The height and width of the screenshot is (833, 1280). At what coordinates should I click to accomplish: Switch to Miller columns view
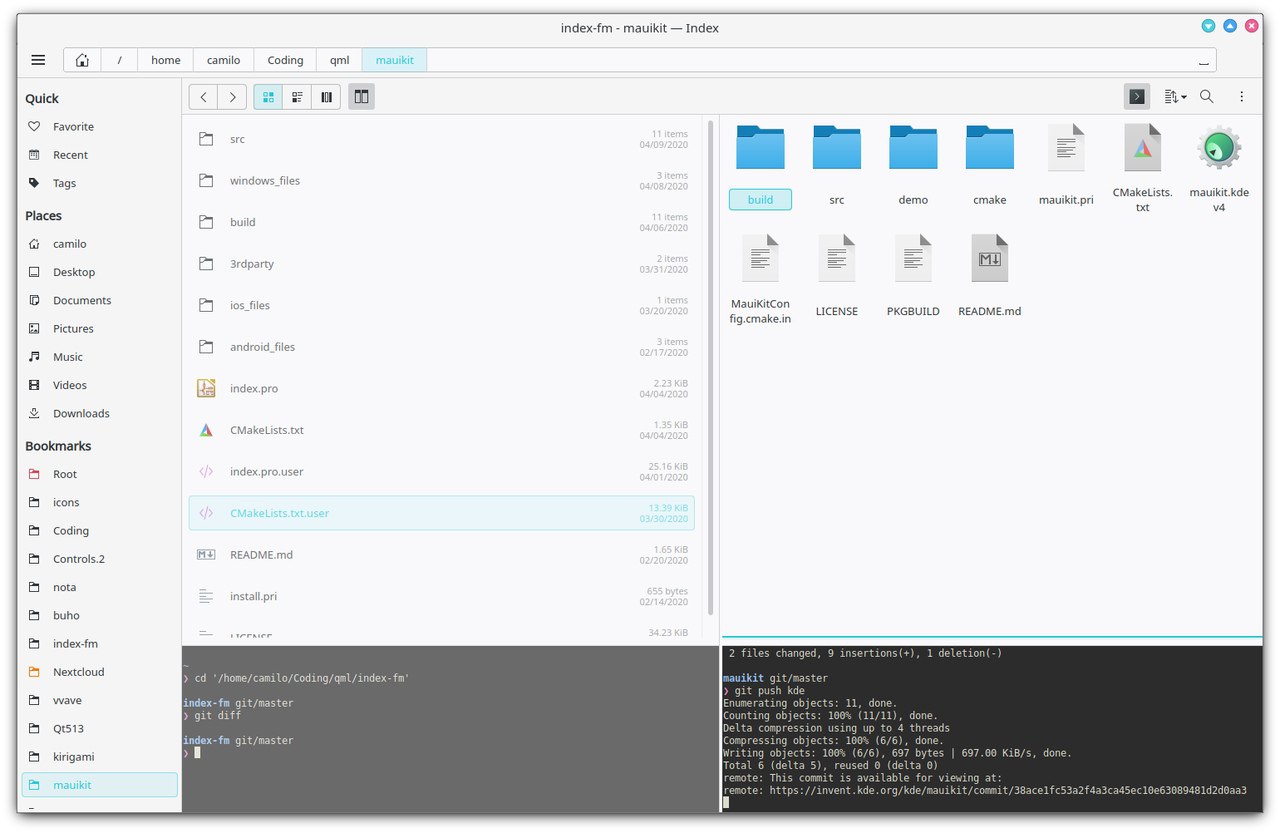click(326, 97)
